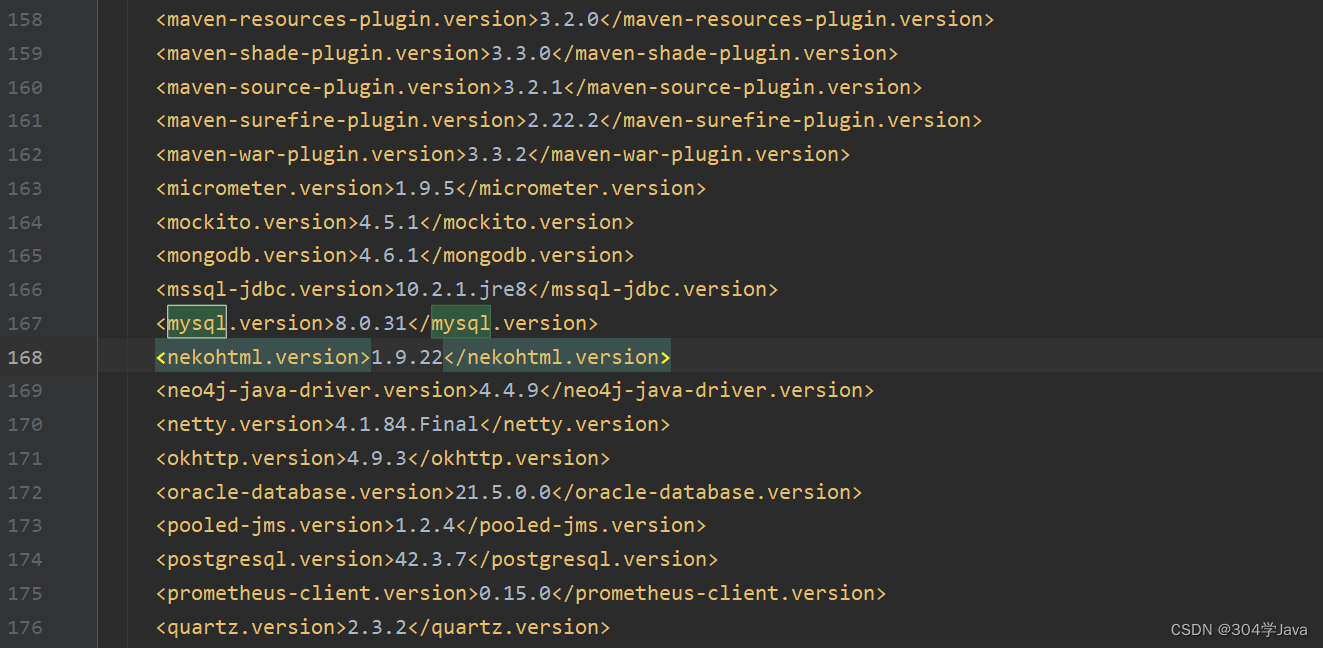1323x648 pixels.
Task: Click the opening prometheus-client.version tag
Action: 317,593
